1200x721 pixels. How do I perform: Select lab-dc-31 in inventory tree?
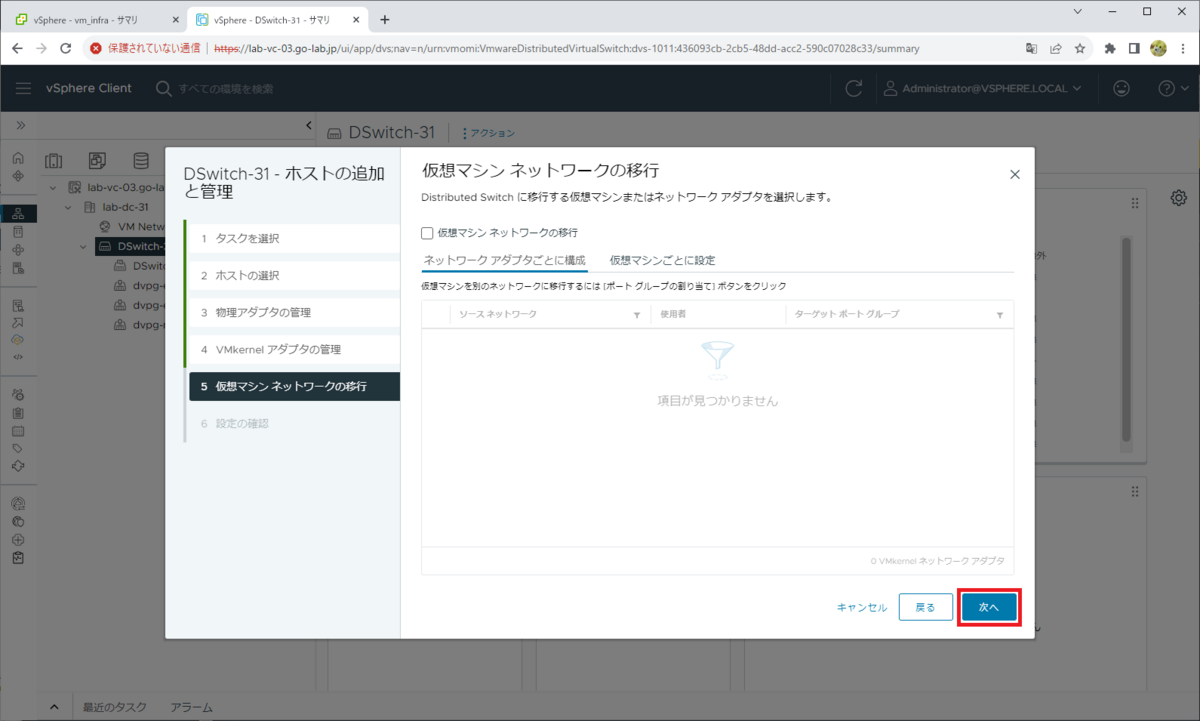pos(125,207)
